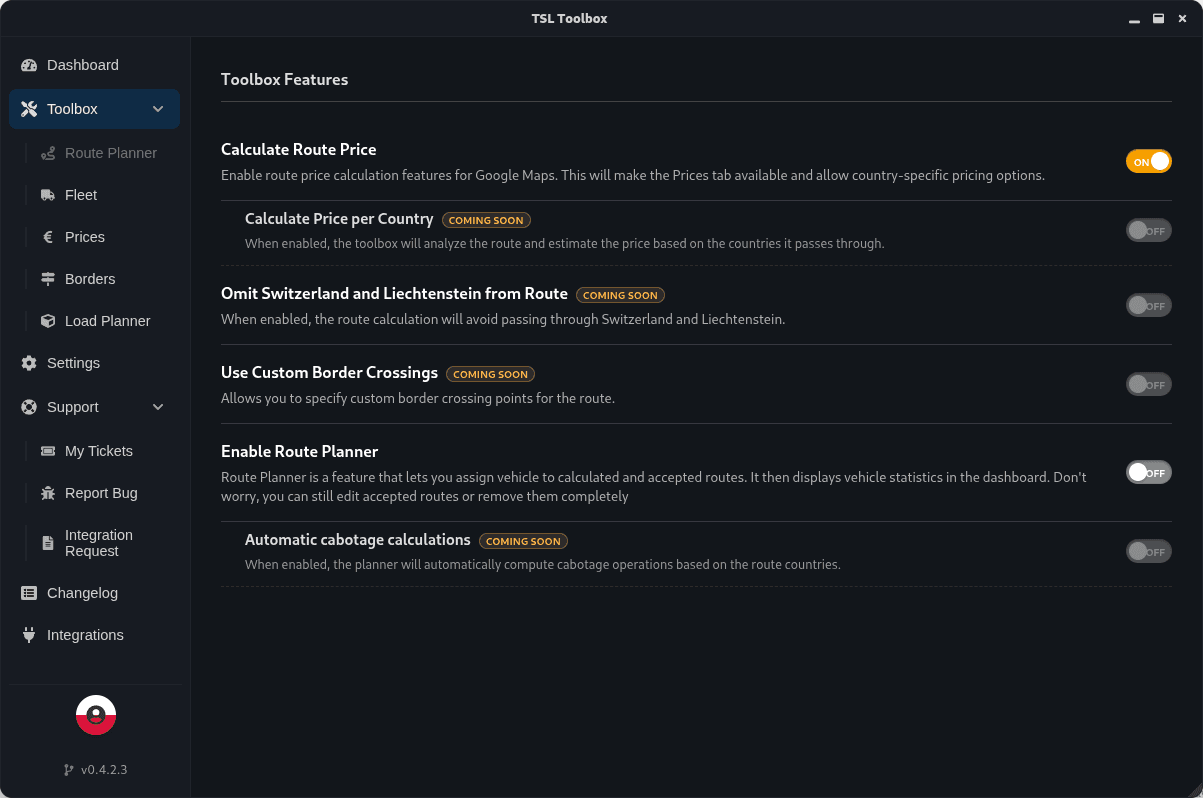Click the Toolbox wrench icon
Screen dimensions: 1203x798
[x=29, y=109]
